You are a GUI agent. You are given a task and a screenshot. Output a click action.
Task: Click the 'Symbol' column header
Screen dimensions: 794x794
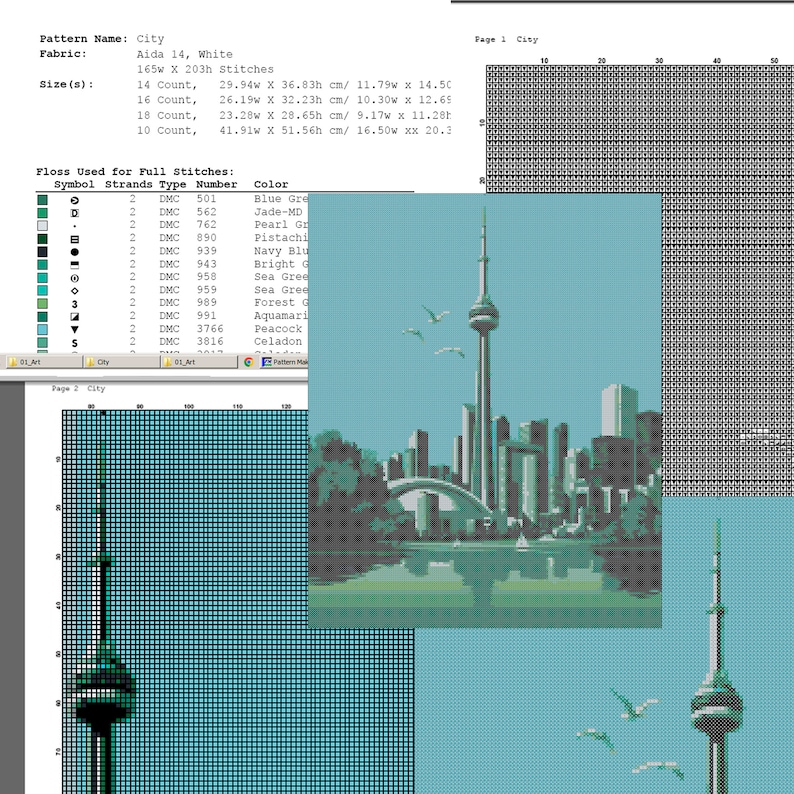point(74,184)
